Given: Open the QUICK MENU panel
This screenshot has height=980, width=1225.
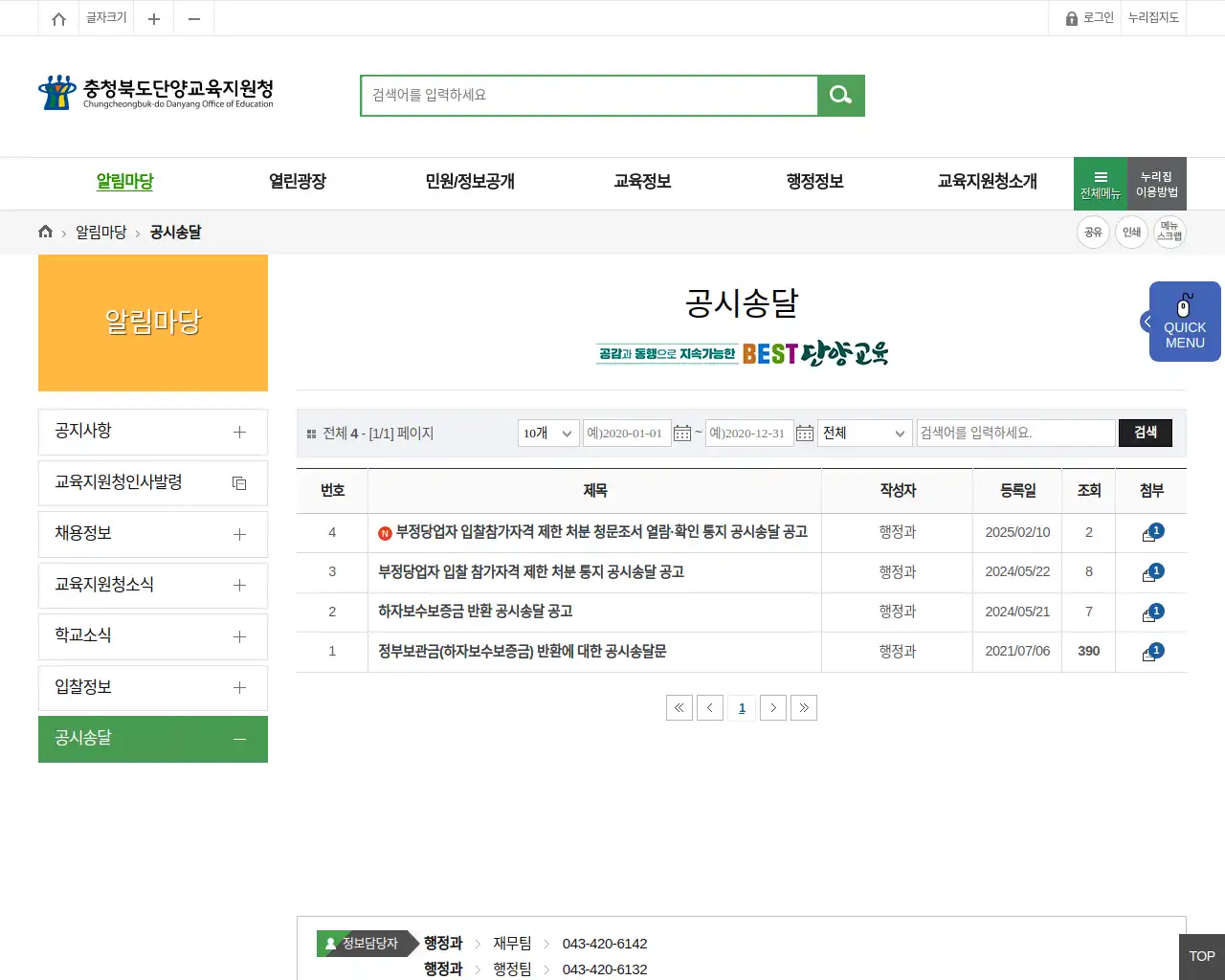Looking at the screenshot, I should [1185, 322].
